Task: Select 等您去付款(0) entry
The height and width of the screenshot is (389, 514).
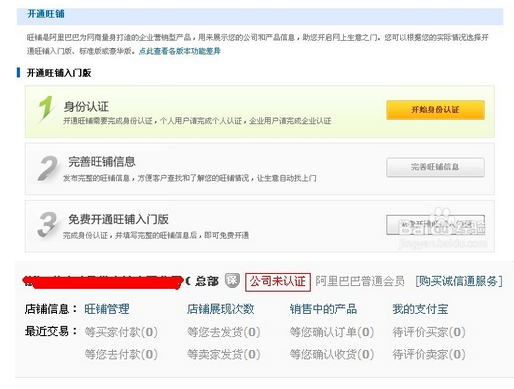Action: [x=121, y=354]
